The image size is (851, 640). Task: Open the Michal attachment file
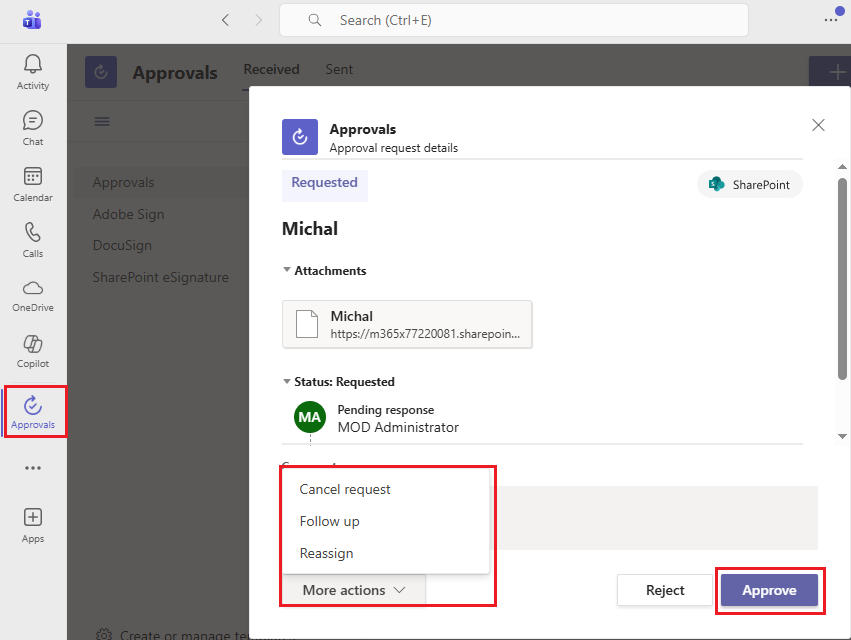click(x=407, y=324)
